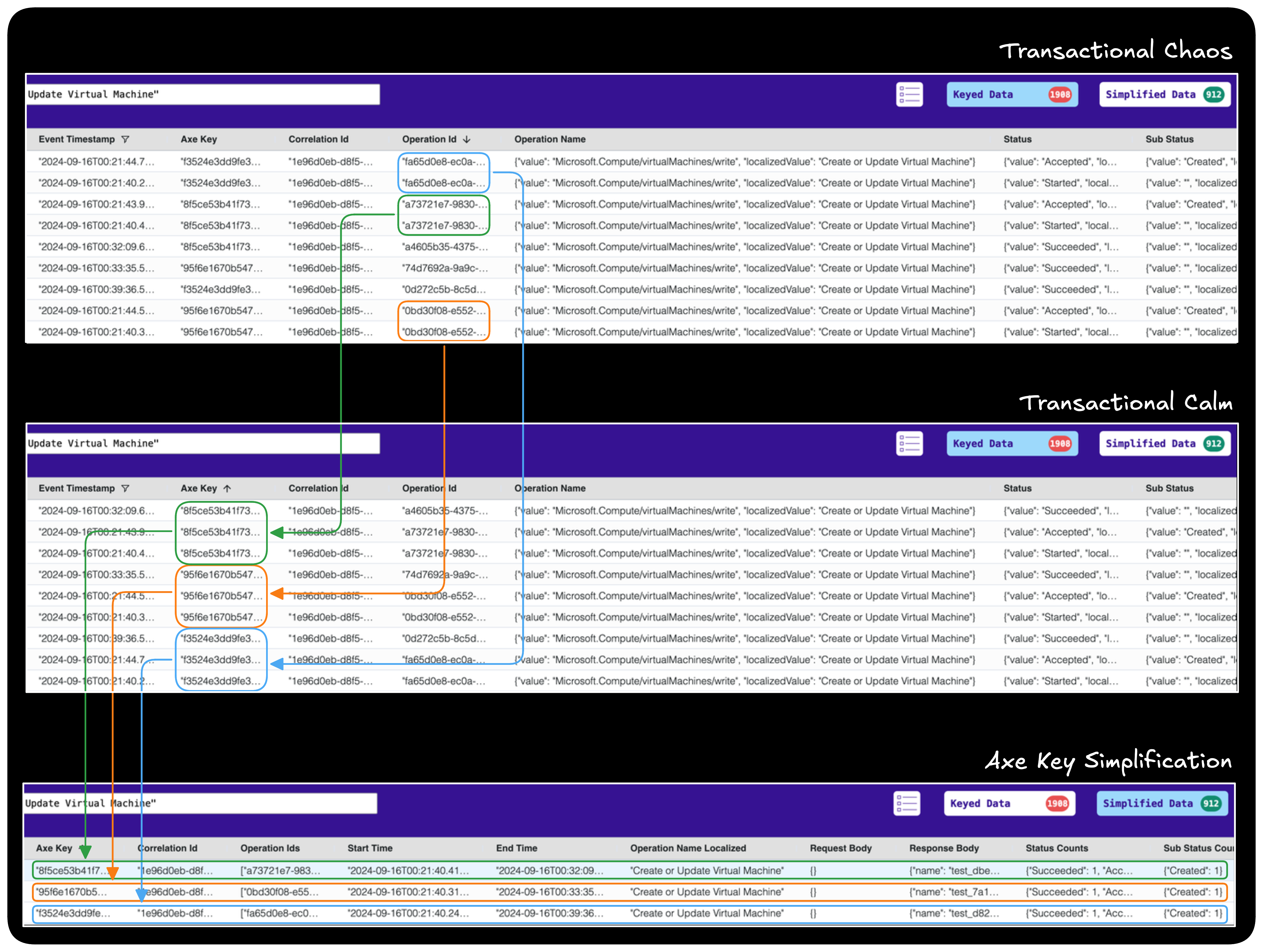
Task: Select Keyed Data tab in Transactional Calm panel
Action: pos(1012,444)
